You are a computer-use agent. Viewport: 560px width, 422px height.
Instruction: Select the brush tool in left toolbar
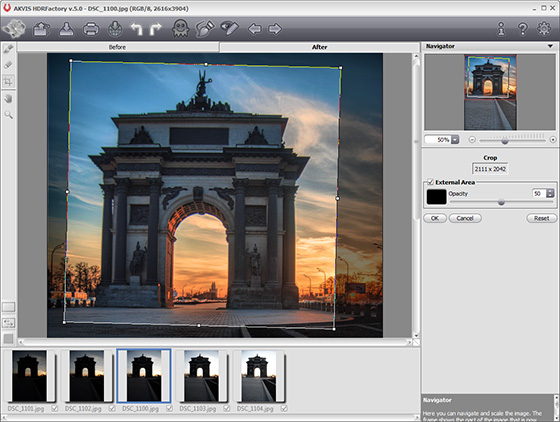click(8, 49)
